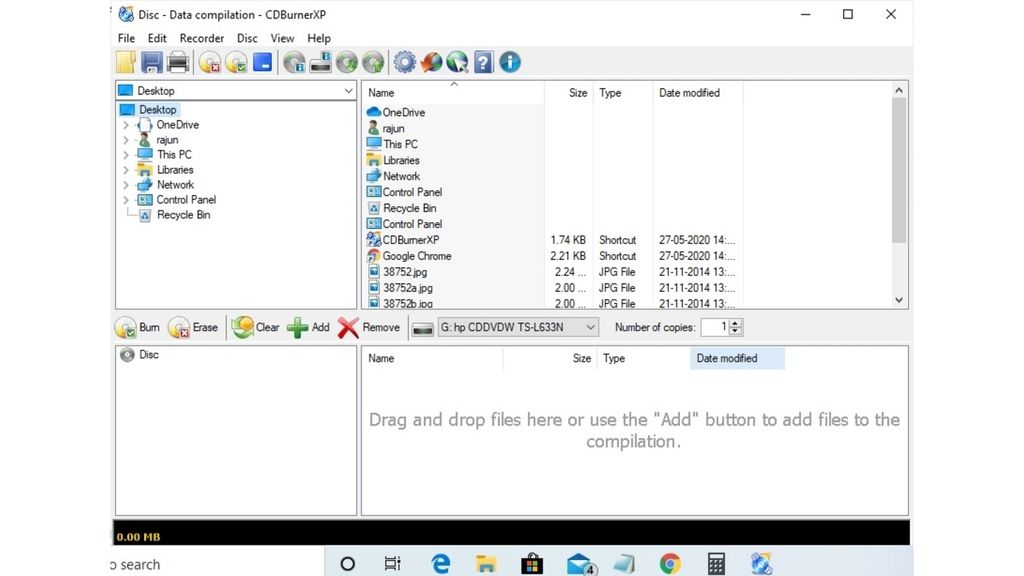Click the Info toolbar icon
The width and height of the screenshot is (1024, 576).
coord(509,62)
